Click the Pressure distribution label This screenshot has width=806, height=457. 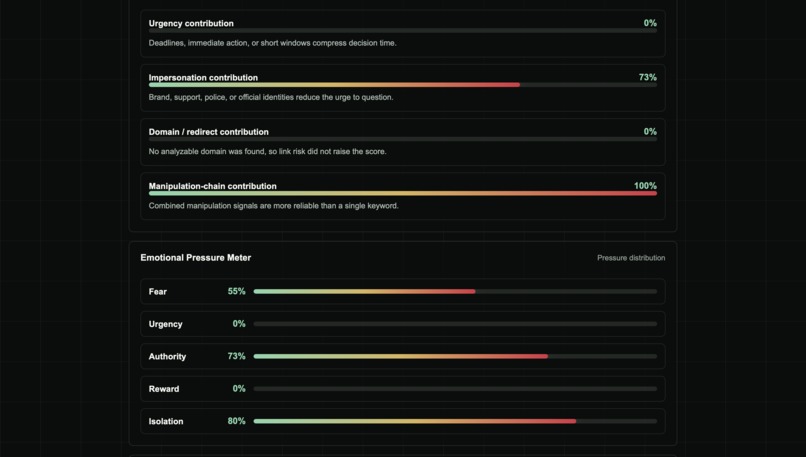pos(631,258)
